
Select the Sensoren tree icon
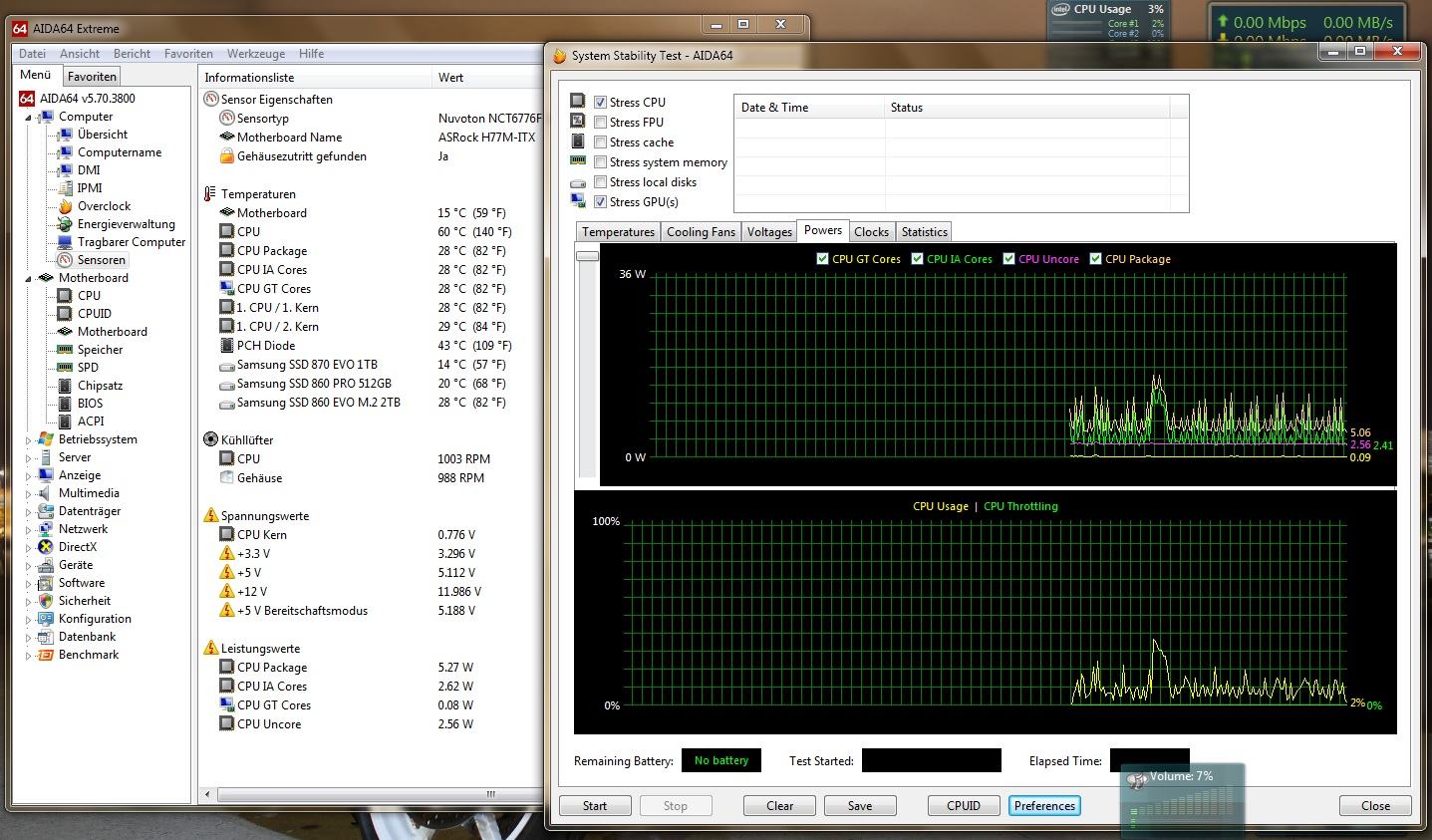65,260
